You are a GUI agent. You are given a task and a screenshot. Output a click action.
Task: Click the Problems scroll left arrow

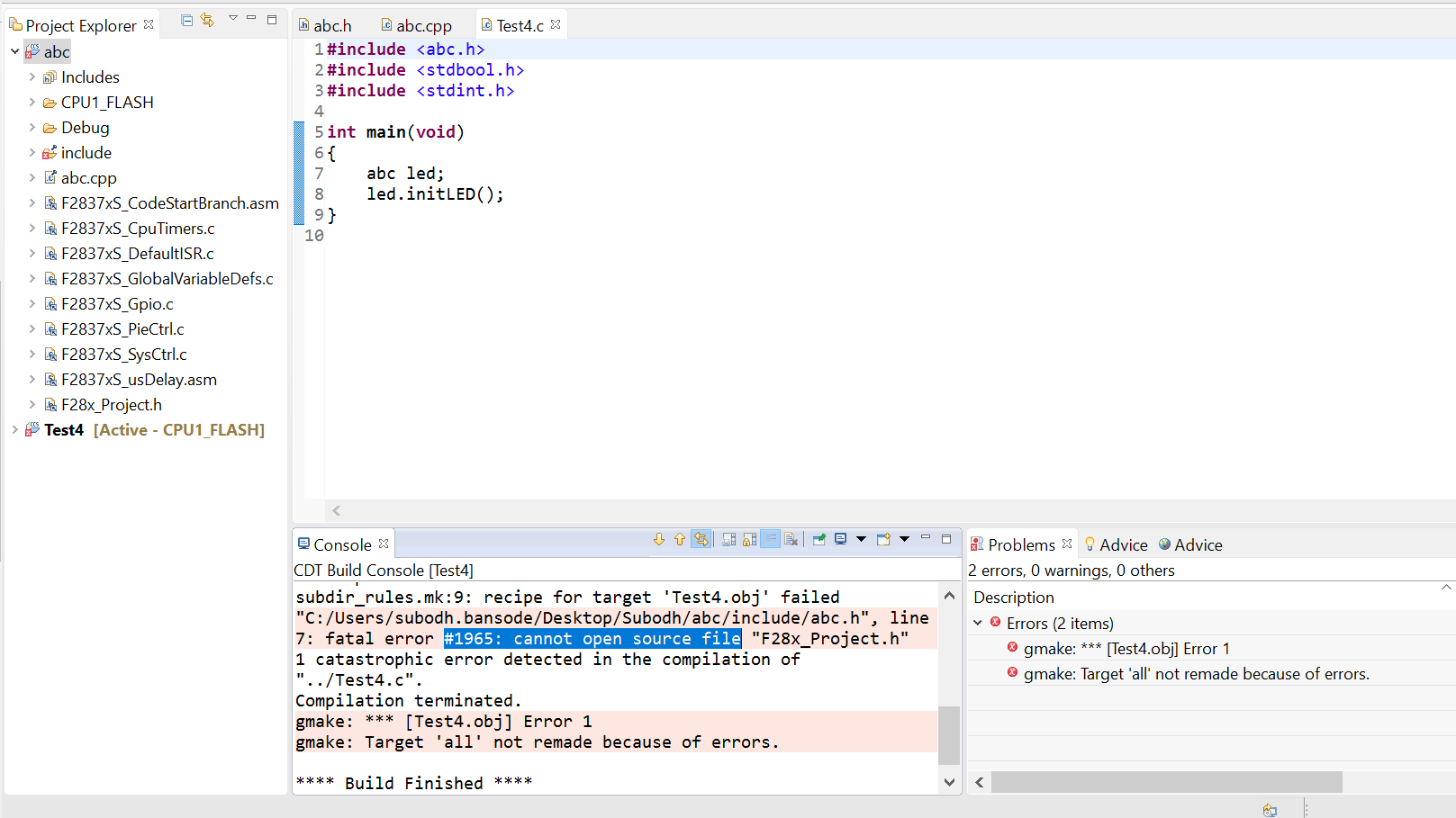pos(980,782)
